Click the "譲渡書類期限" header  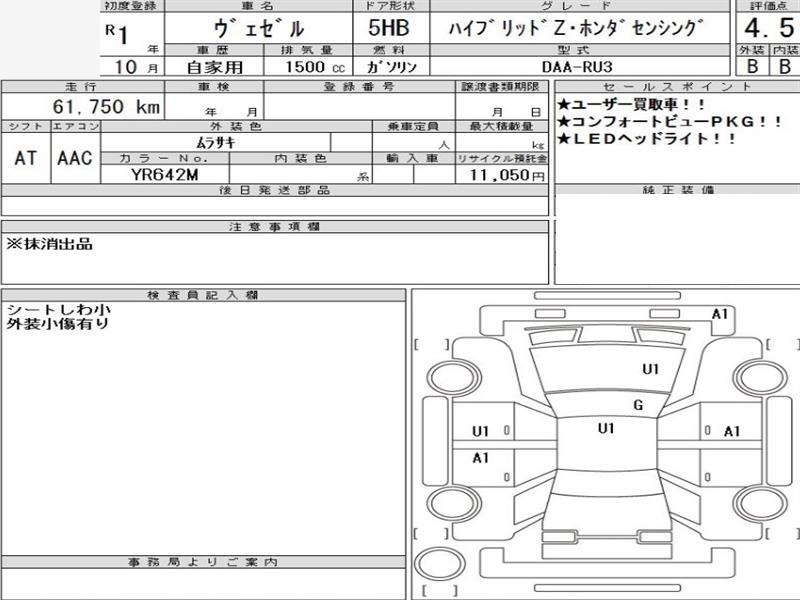501,86
